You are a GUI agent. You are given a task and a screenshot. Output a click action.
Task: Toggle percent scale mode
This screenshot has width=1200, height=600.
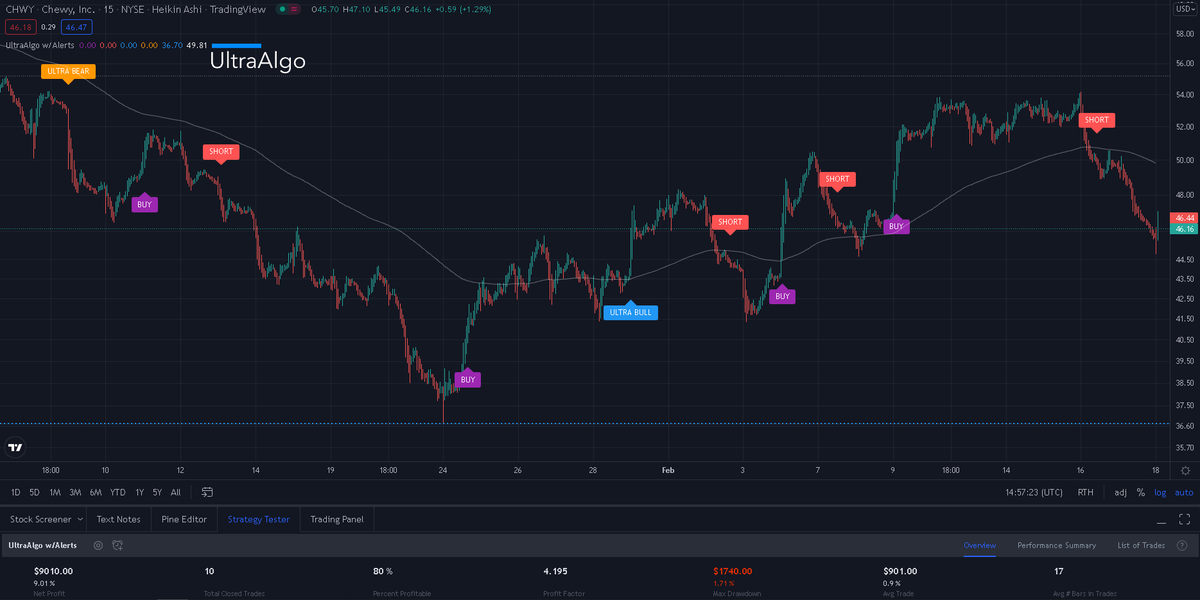coord(1140,492)
